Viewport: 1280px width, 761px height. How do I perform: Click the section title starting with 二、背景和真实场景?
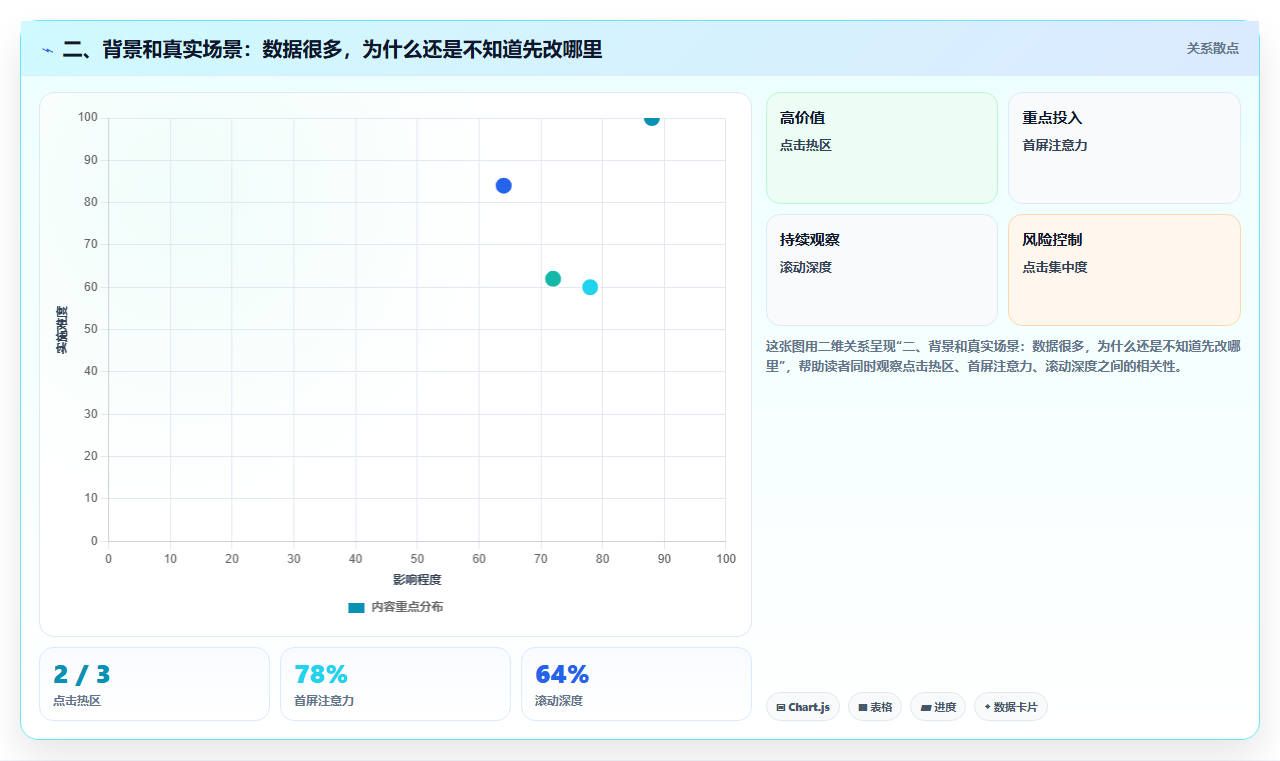332,49
